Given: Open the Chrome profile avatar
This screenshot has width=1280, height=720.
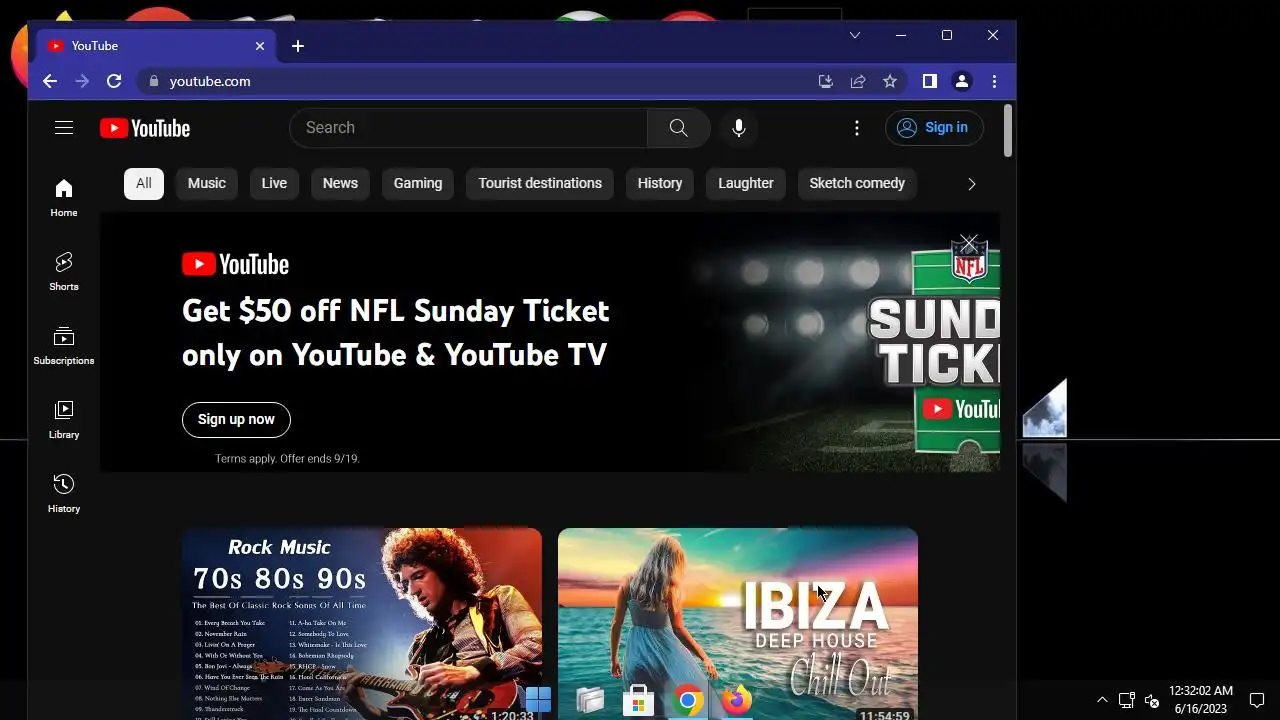Looking at the screenshot, I should [x=962, y=81].
